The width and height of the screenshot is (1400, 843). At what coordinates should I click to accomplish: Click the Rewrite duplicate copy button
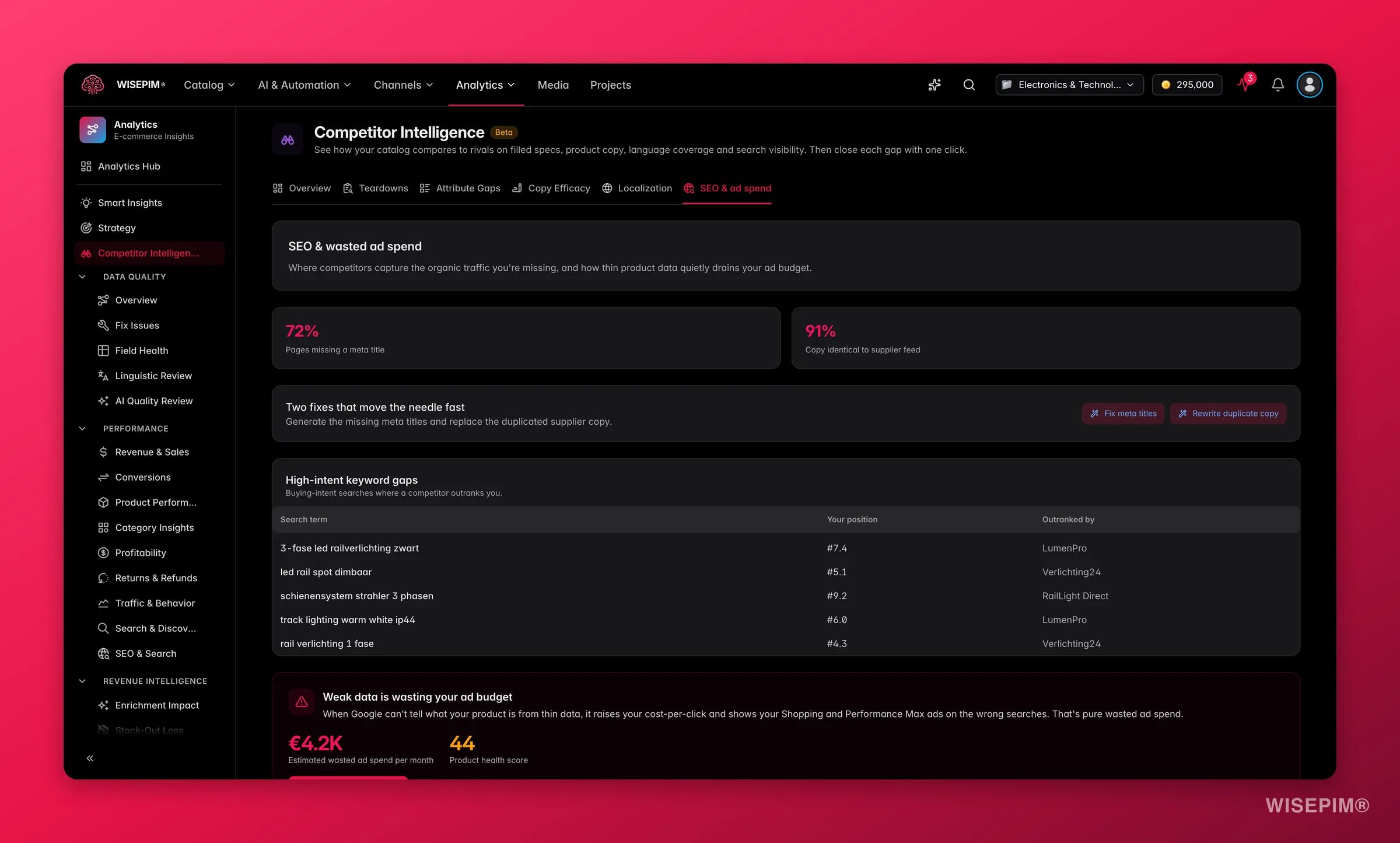pos(1228,413)
